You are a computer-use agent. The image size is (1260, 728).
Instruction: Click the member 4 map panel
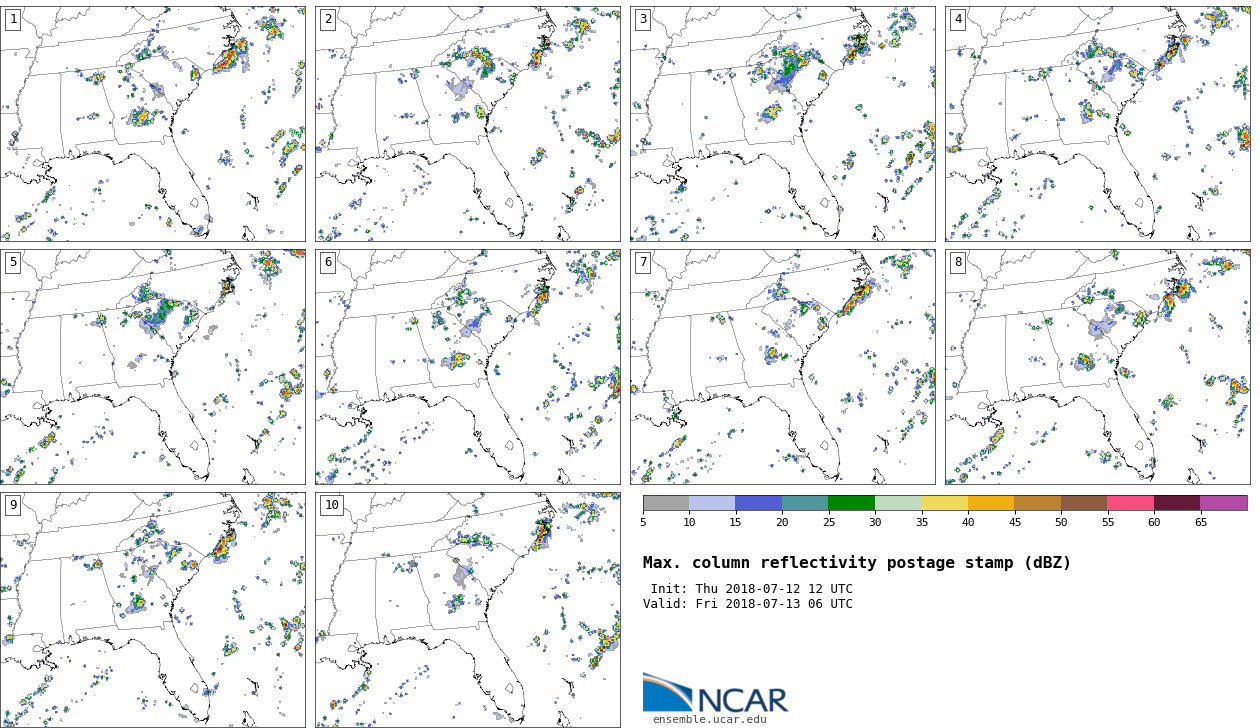tap(1097, 124)
